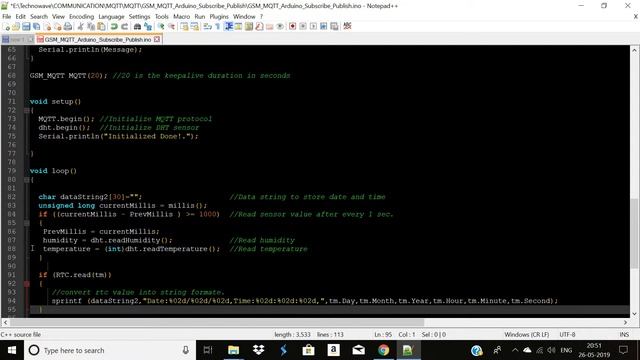The width and height of the screenshot is (640, 360).
Task: Close the GSM_MQTT_Arduino_Subscribe_Publish.ino tab via its X
Action: point(157,40)
